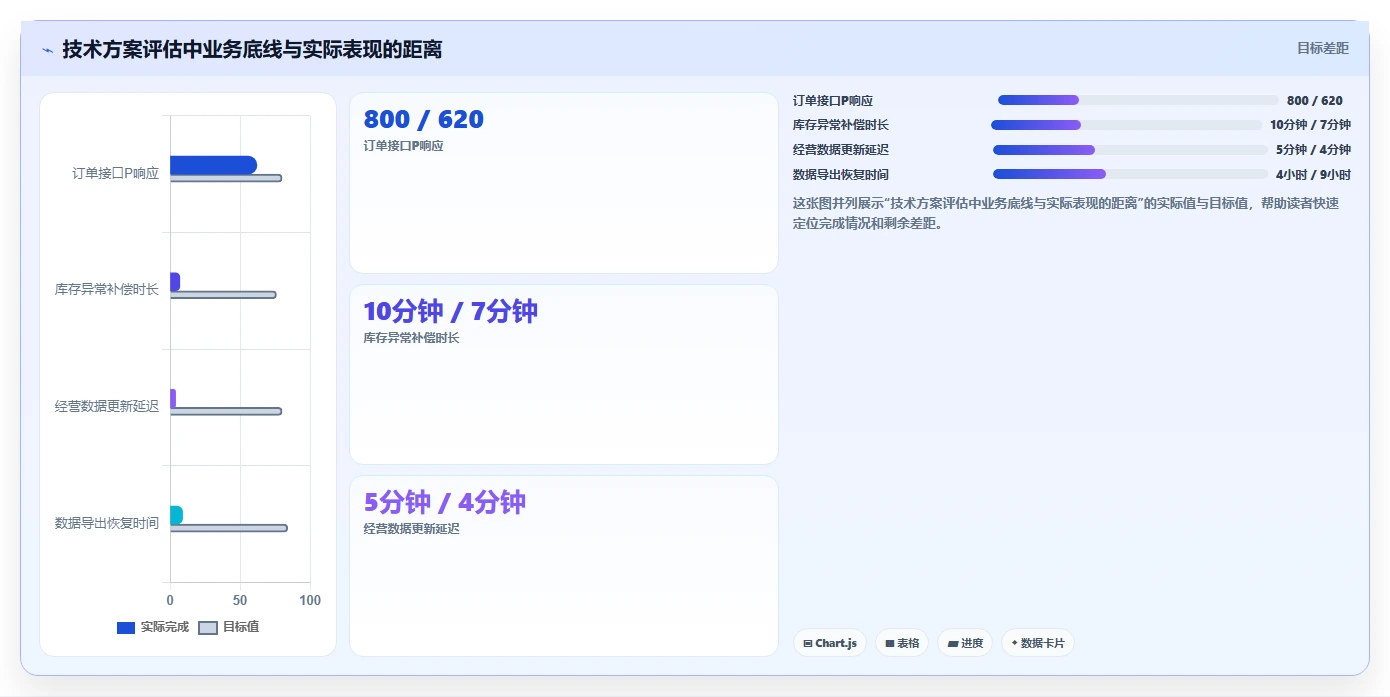Click the gray 经营数据更新延迟 target chart bar

(x=226, y=411)
